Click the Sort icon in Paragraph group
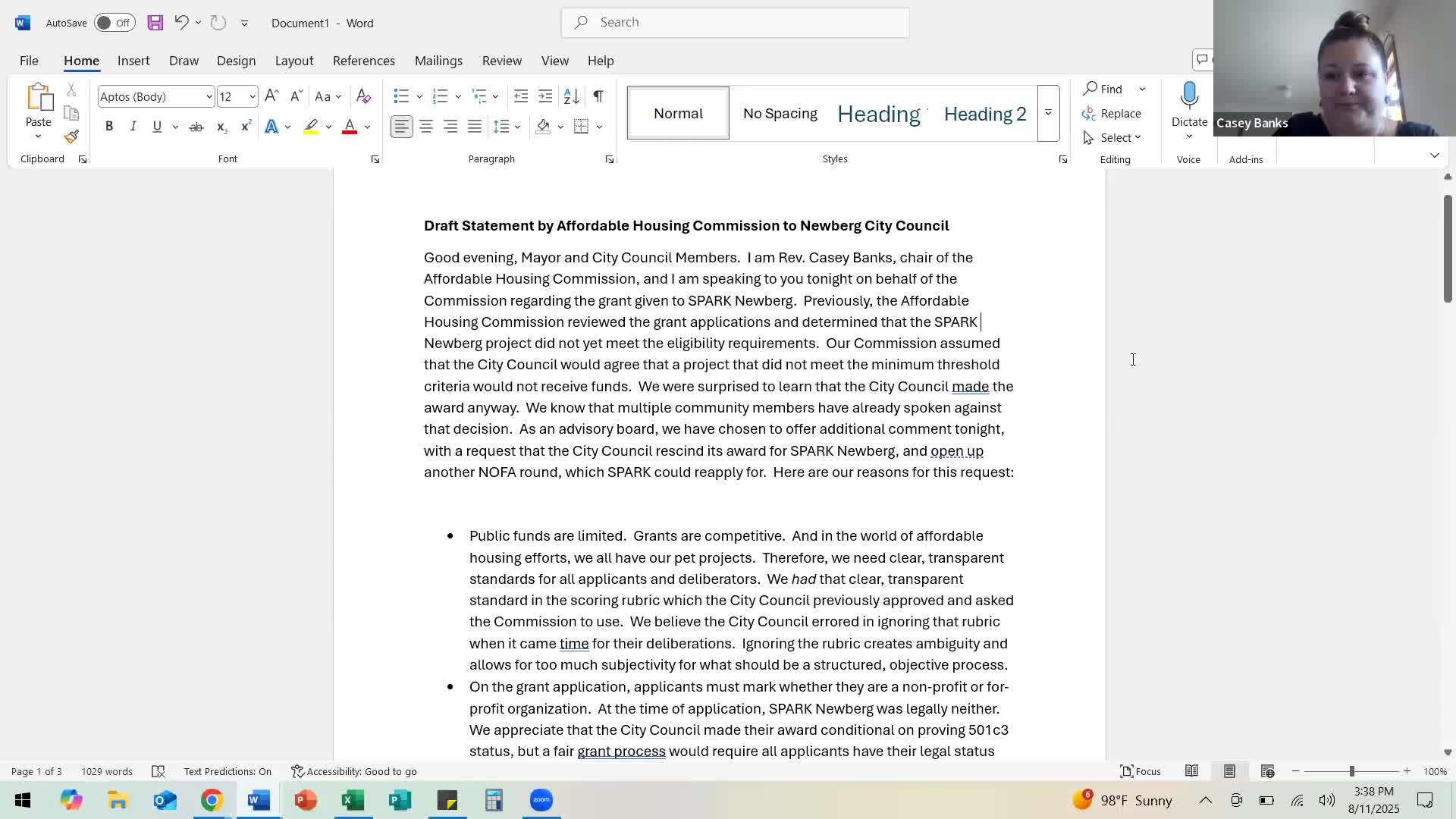Screen dimensions: 1456x819 572,96
